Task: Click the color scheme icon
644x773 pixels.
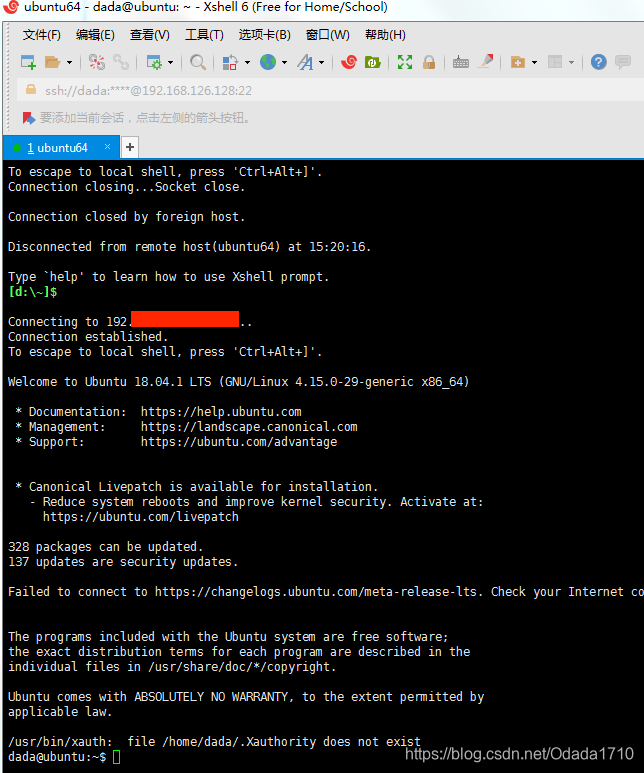Action: [230, 62]
